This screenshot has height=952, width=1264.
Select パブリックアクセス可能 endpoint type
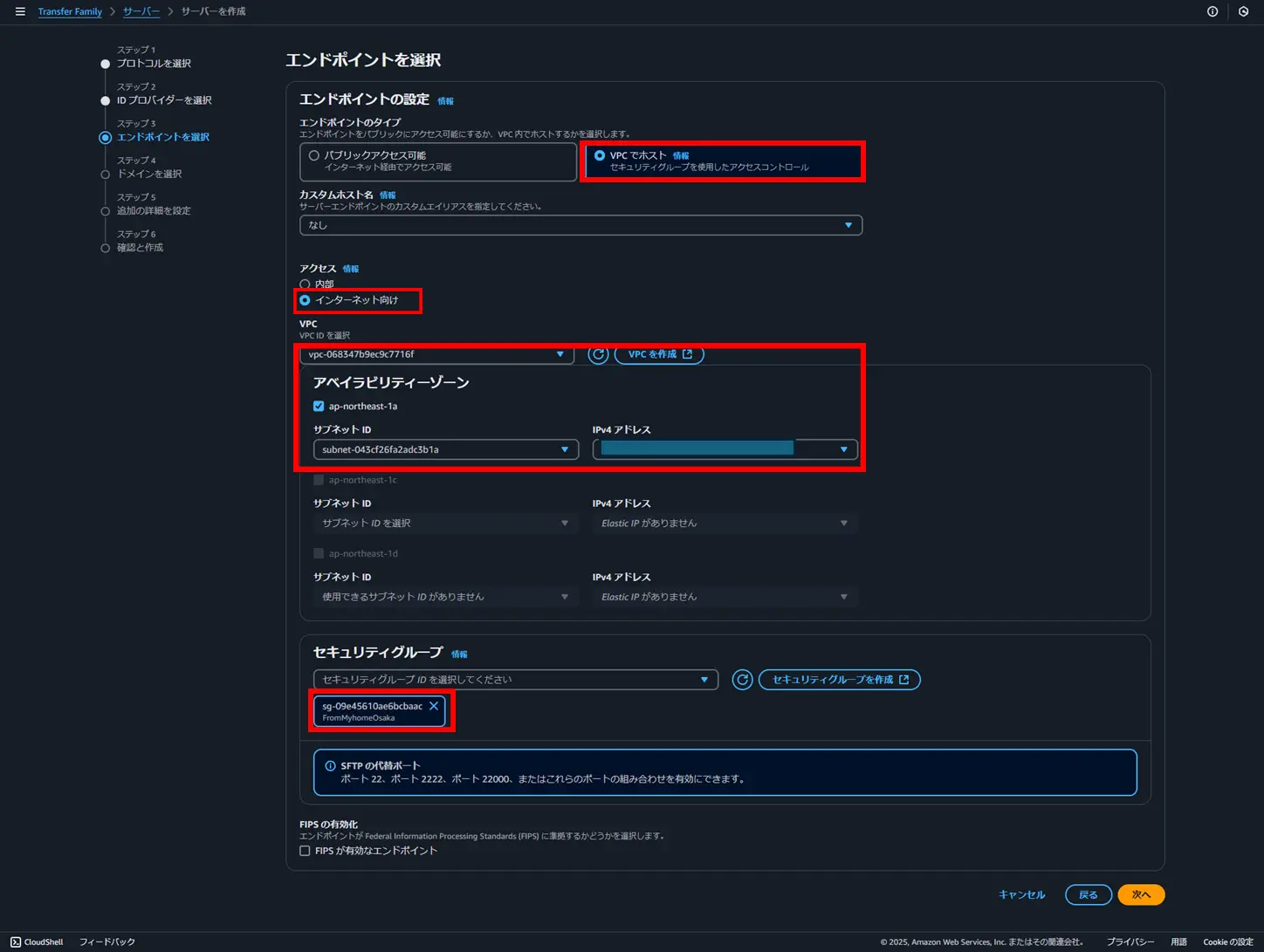(314, 155)
